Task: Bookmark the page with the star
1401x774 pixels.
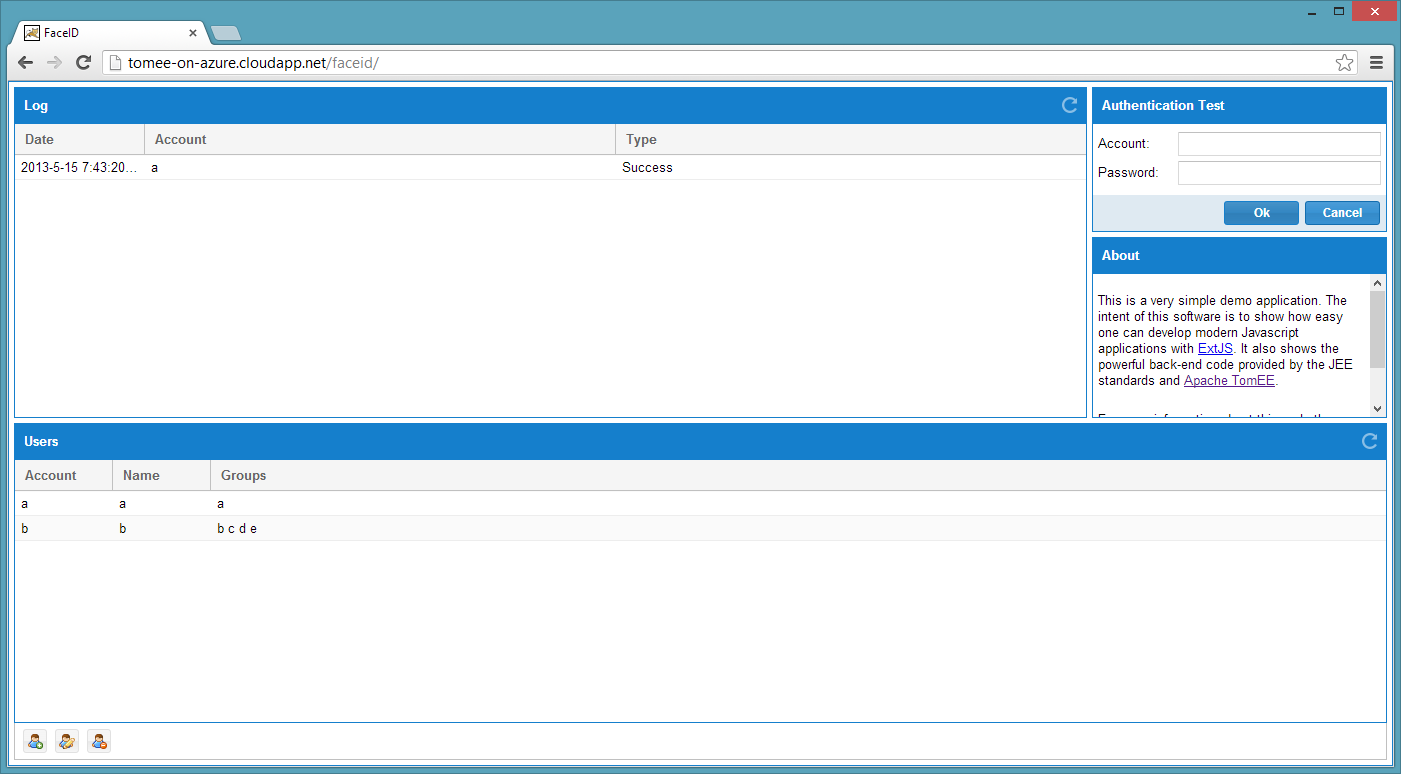Action: coord(1344,62)
